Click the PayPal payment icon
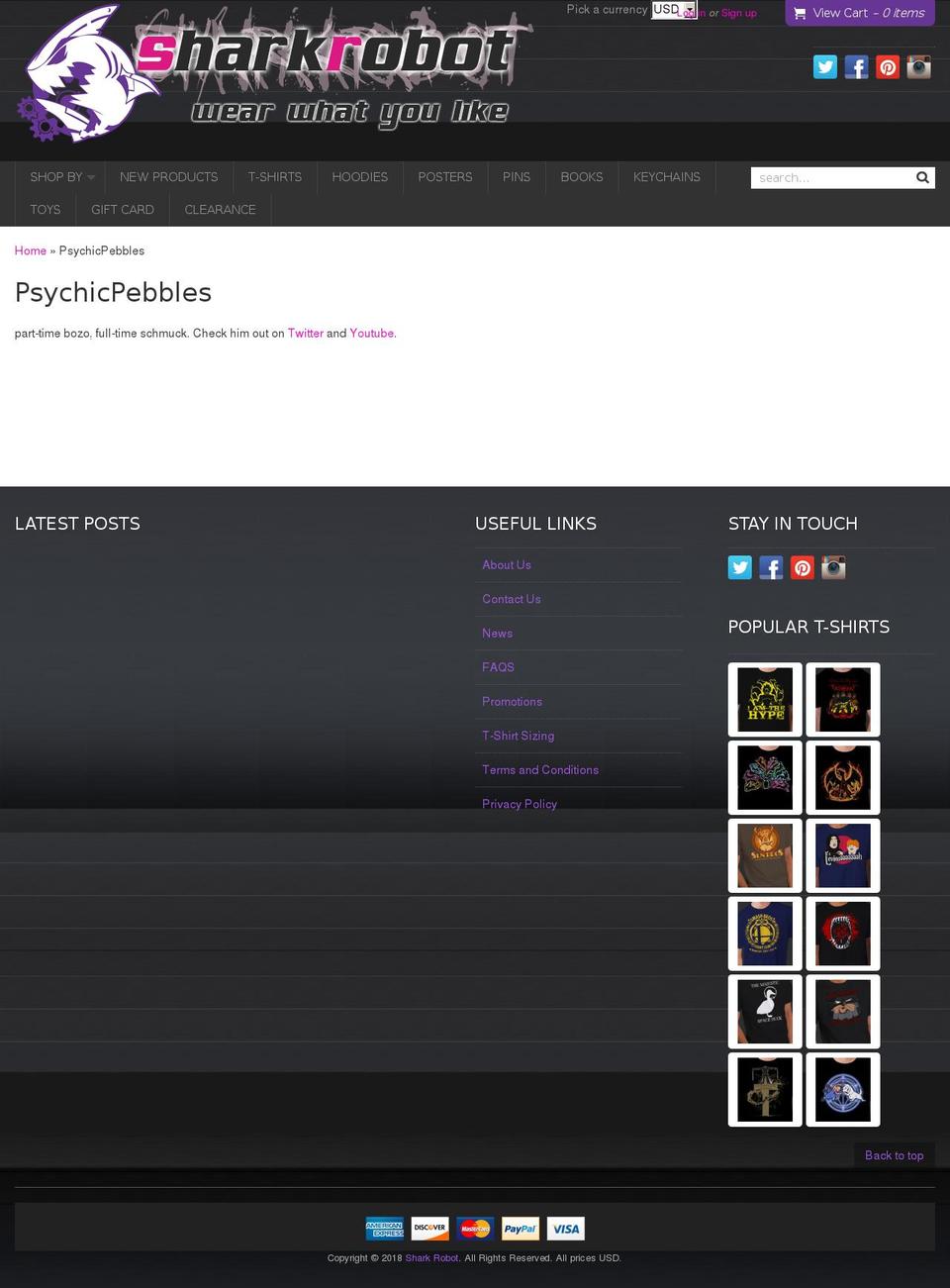 pos(521,1229)
